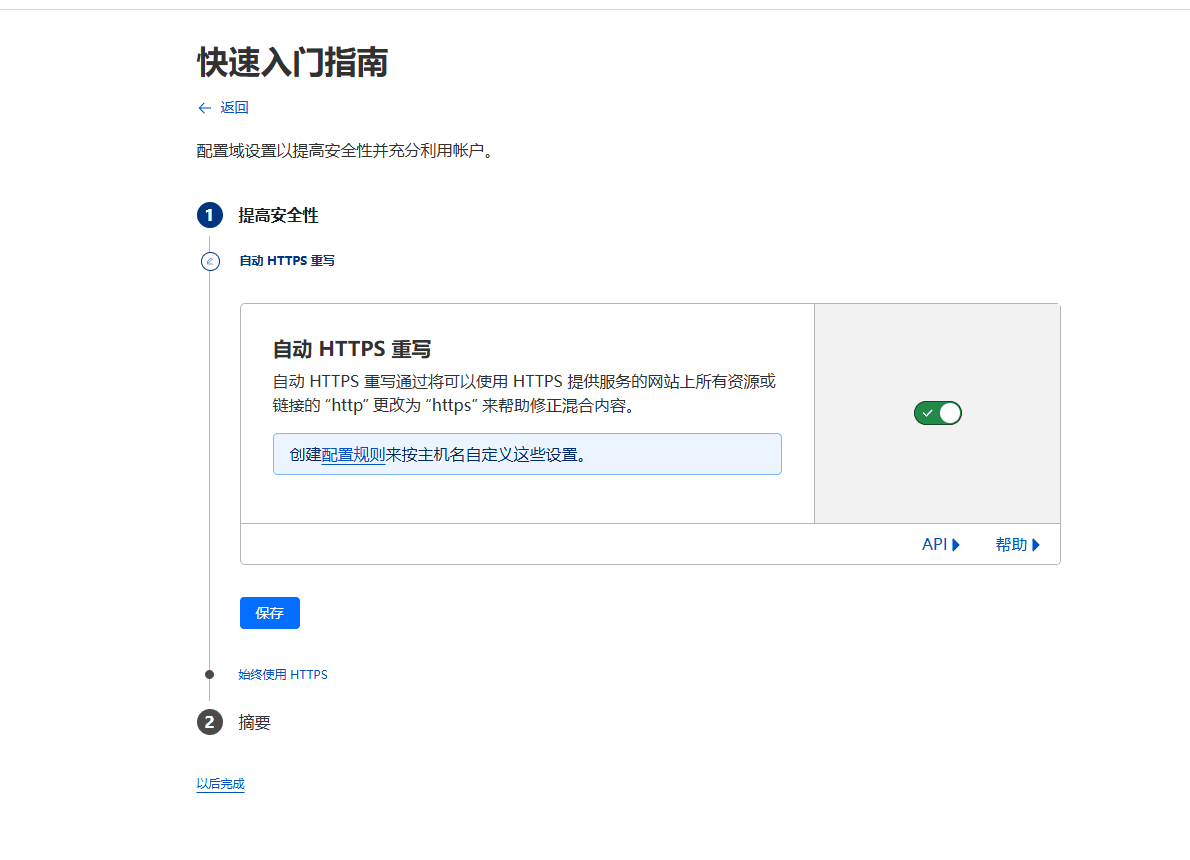Image resolution: width=1190 pixels, height=860 pixels.
Task: Click the step 2 circle beside 摘要
Action: (209, 722)
